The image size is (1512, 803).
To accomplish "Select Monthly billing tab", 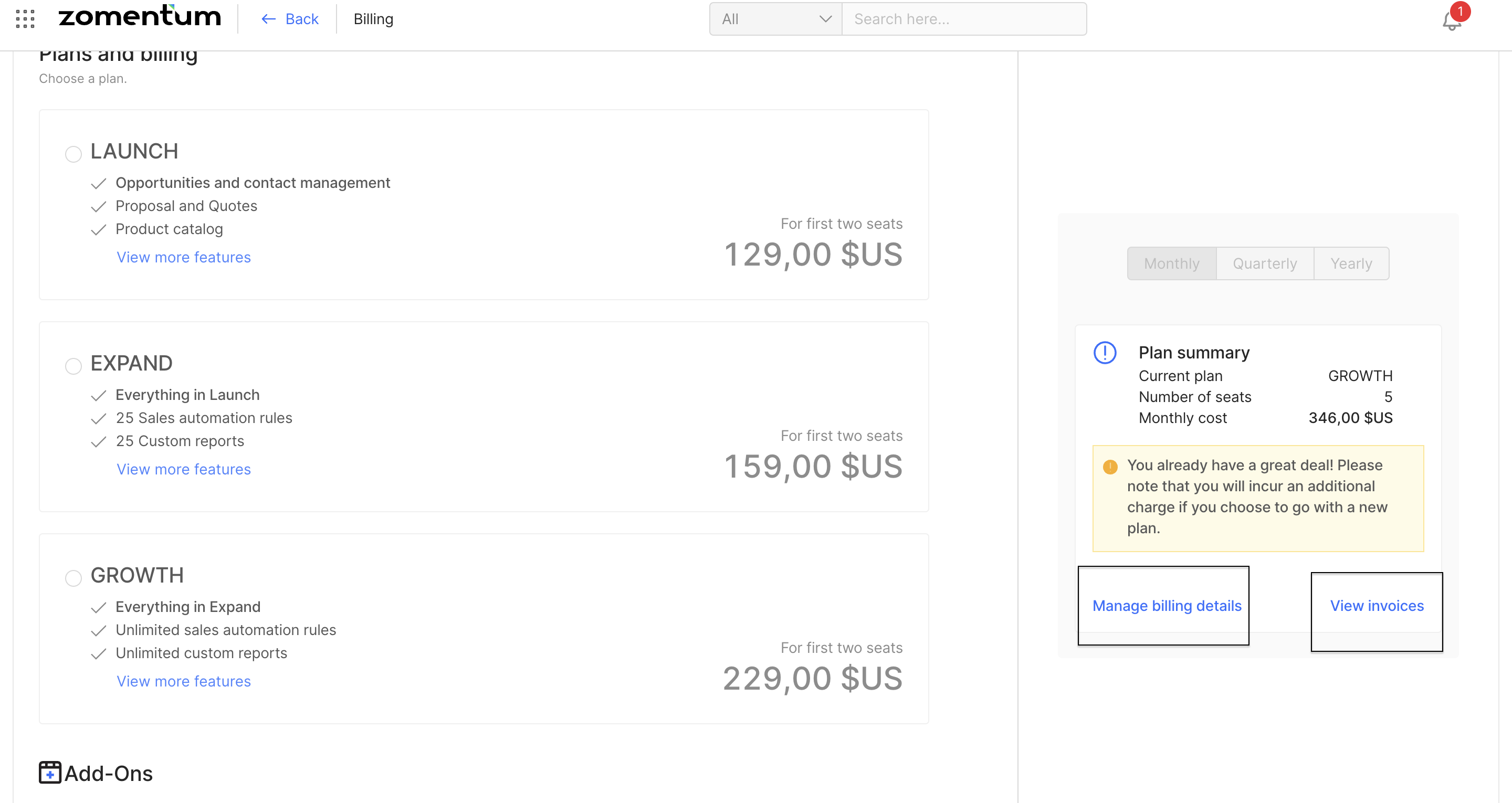I will click(x=1172, y=263).
